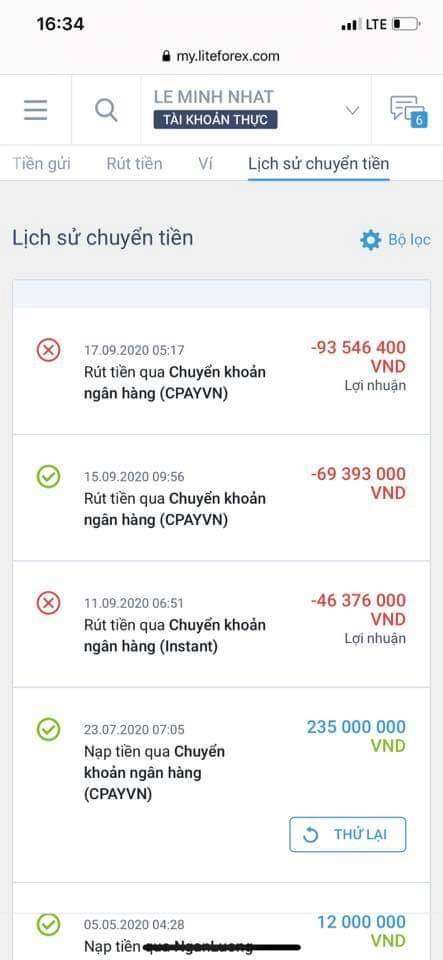Switch to the Rút tiền tab
This screenshot has height=960, width=443.
pyautogui.click(x=134, y=163)
